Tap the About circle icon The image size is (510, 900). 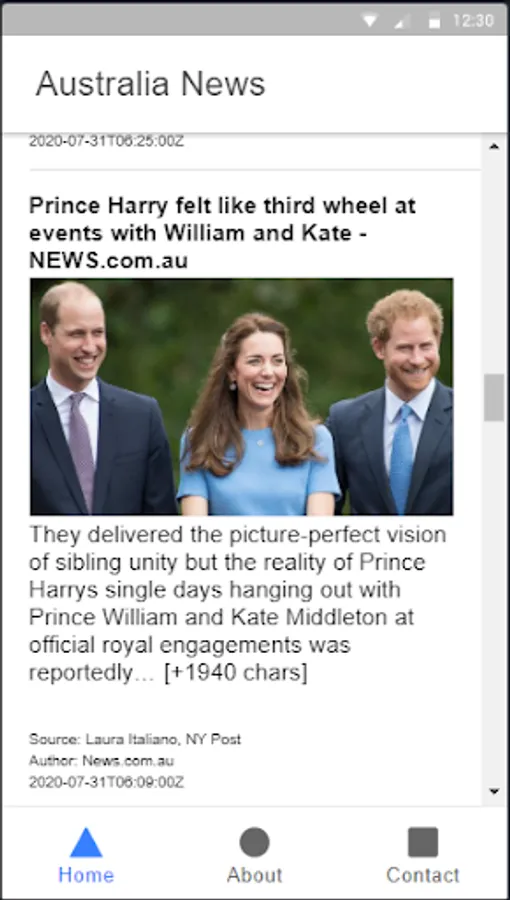[254, 842]
